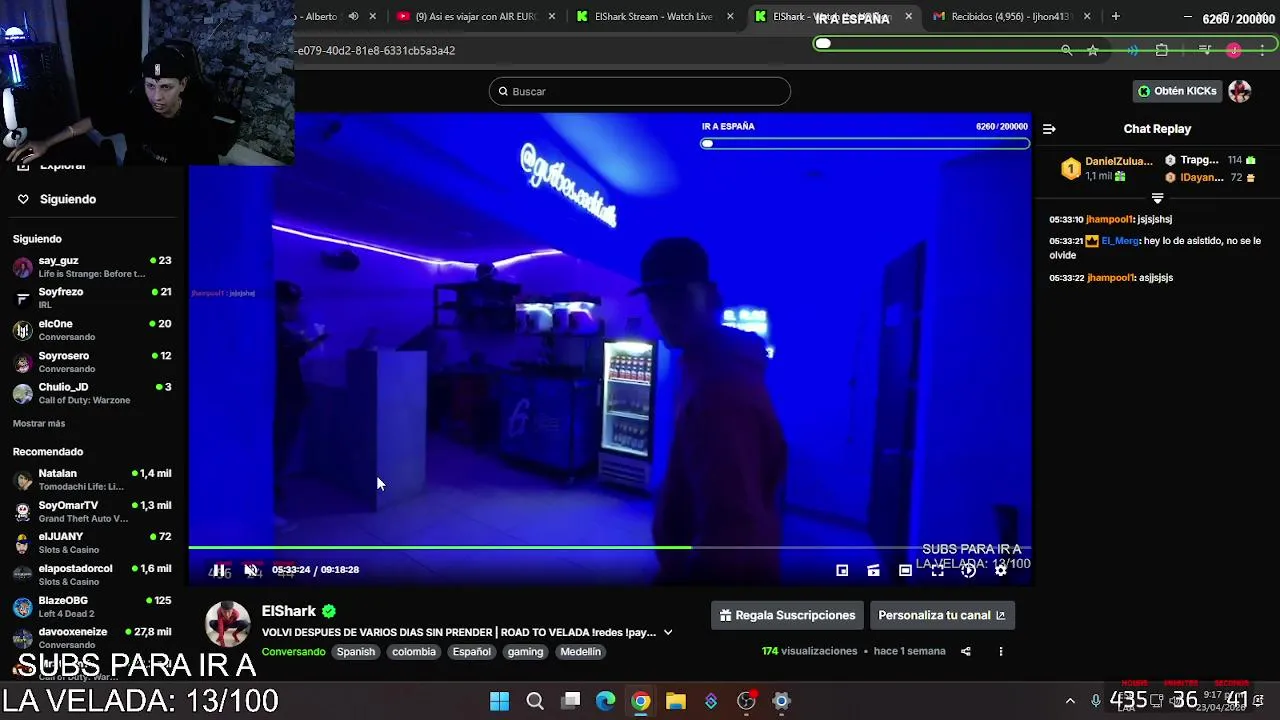Open the browser extensions puzzle icon

[1161, 50]
